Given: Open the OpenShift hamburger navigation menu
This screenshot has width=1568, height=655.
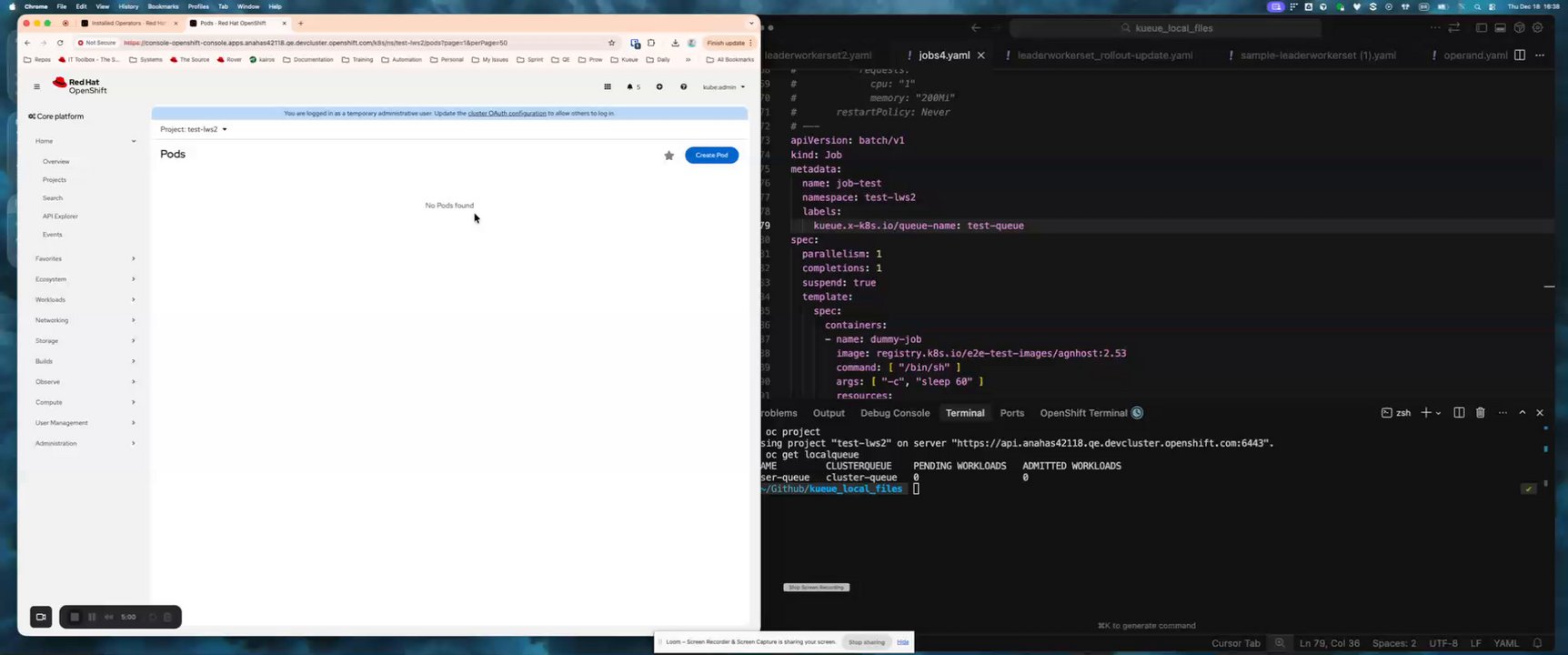Looking at the screenshot, I should click(x=36, y=86).
